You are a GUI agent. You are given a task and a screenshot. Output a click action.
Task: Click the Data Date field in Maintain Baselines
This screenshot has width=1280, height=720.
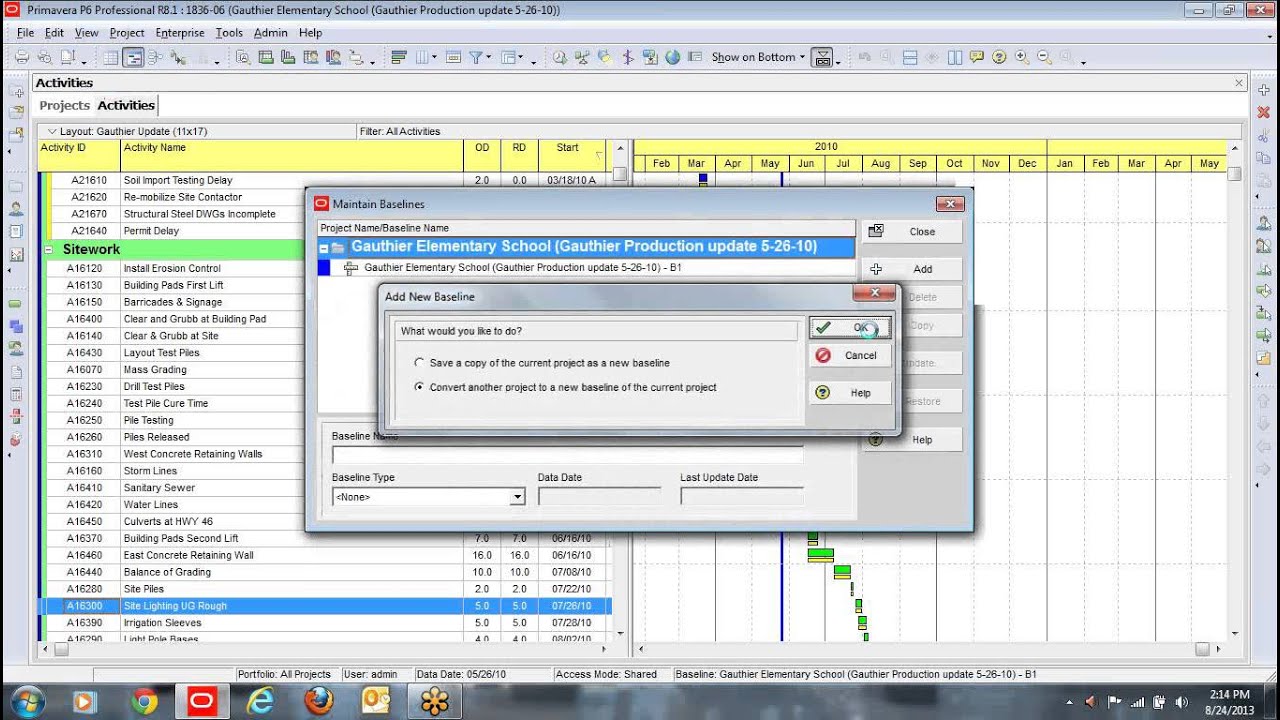coord(599,496)
